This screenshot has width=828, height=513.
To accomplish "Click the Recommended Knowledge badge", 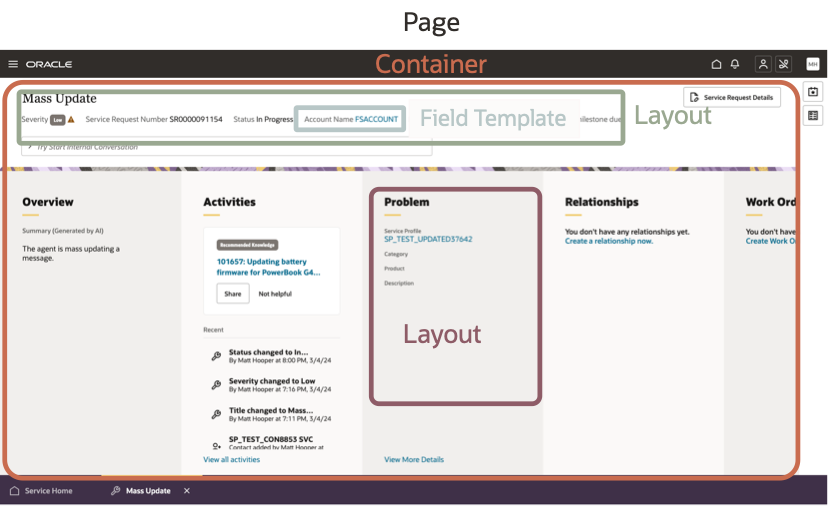I will [247, 245].
